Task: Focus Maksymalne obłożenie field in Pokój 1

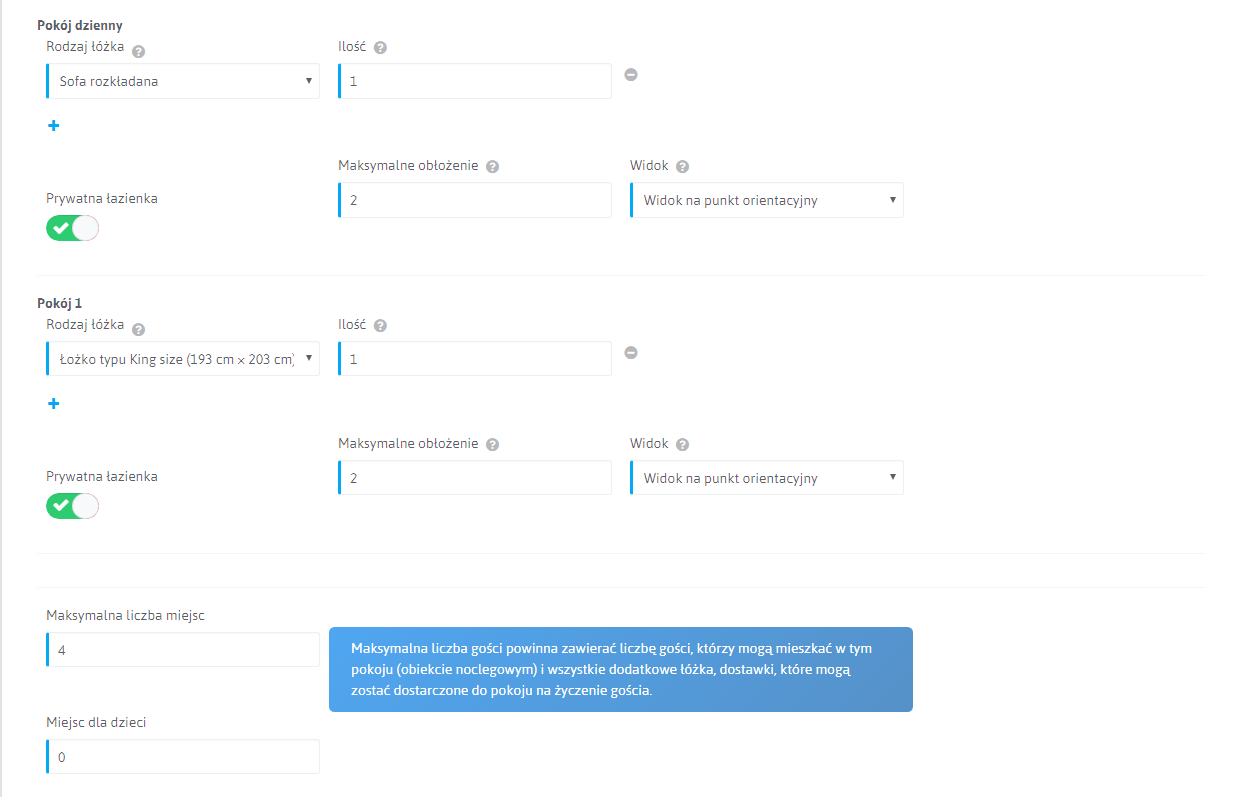Action: (x=475, y=479)
